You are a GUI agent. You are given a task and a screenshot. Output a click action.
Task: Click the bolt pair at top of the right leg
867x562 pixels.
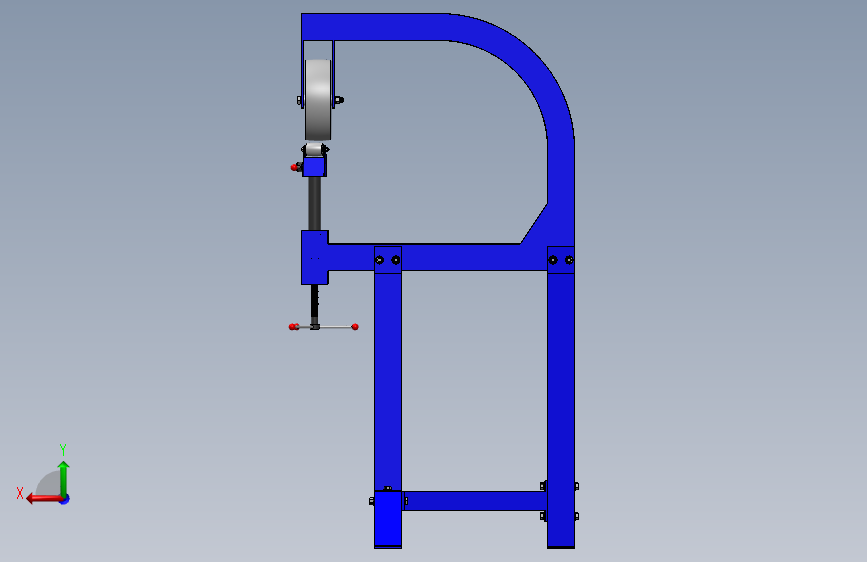click(561, 260)
